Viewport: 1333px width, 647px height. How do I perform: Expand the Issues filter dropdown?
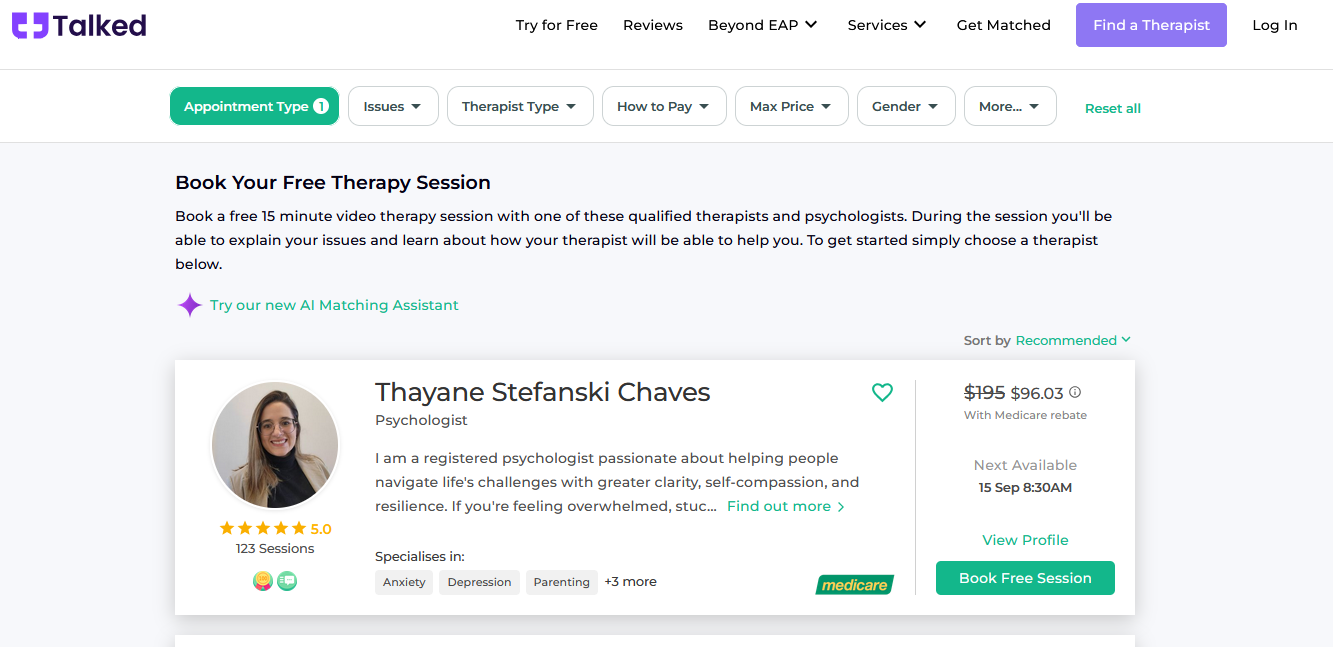pyautogui.click(x=393, y=106)
